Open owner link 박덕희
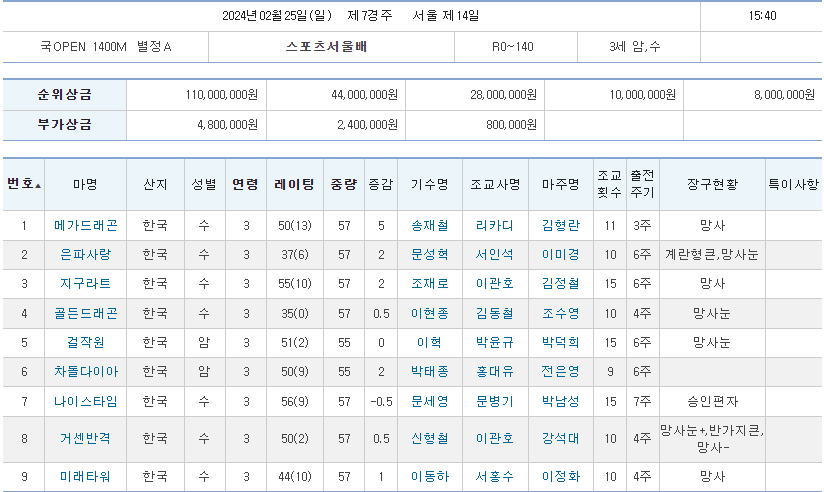 (x=561, y=342)
